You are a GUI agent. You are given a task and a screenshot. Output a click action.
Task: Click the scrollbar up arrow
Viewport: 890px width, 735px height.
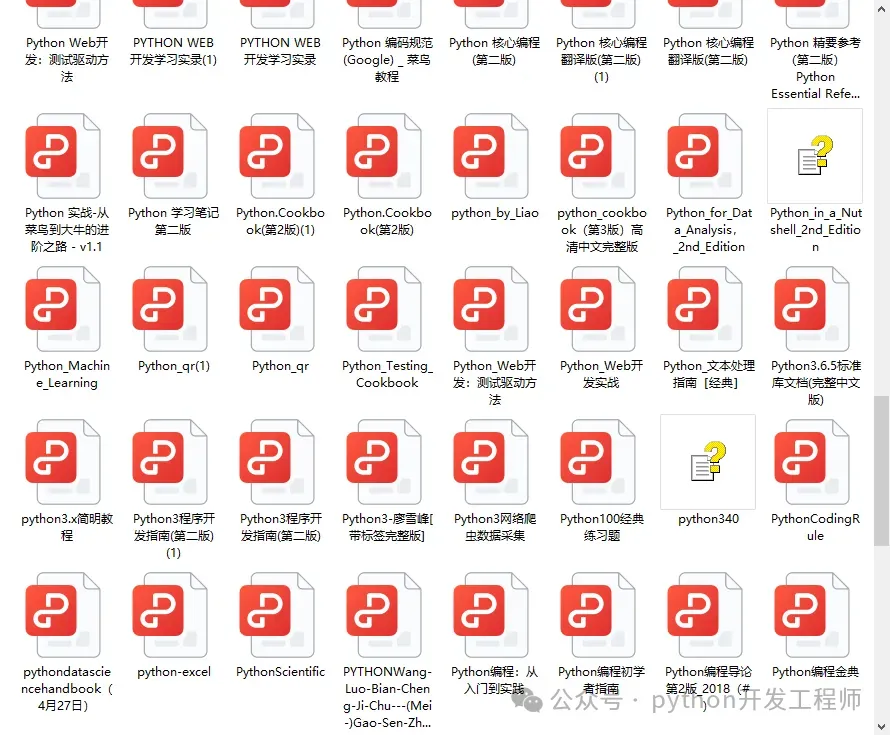(881, 7)
